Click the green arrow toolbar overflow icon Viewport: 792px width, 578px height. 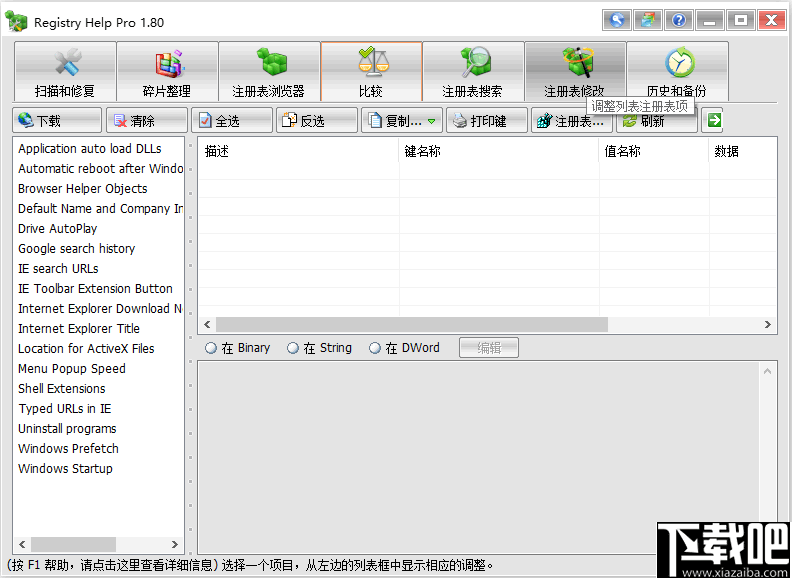(712, 120)
